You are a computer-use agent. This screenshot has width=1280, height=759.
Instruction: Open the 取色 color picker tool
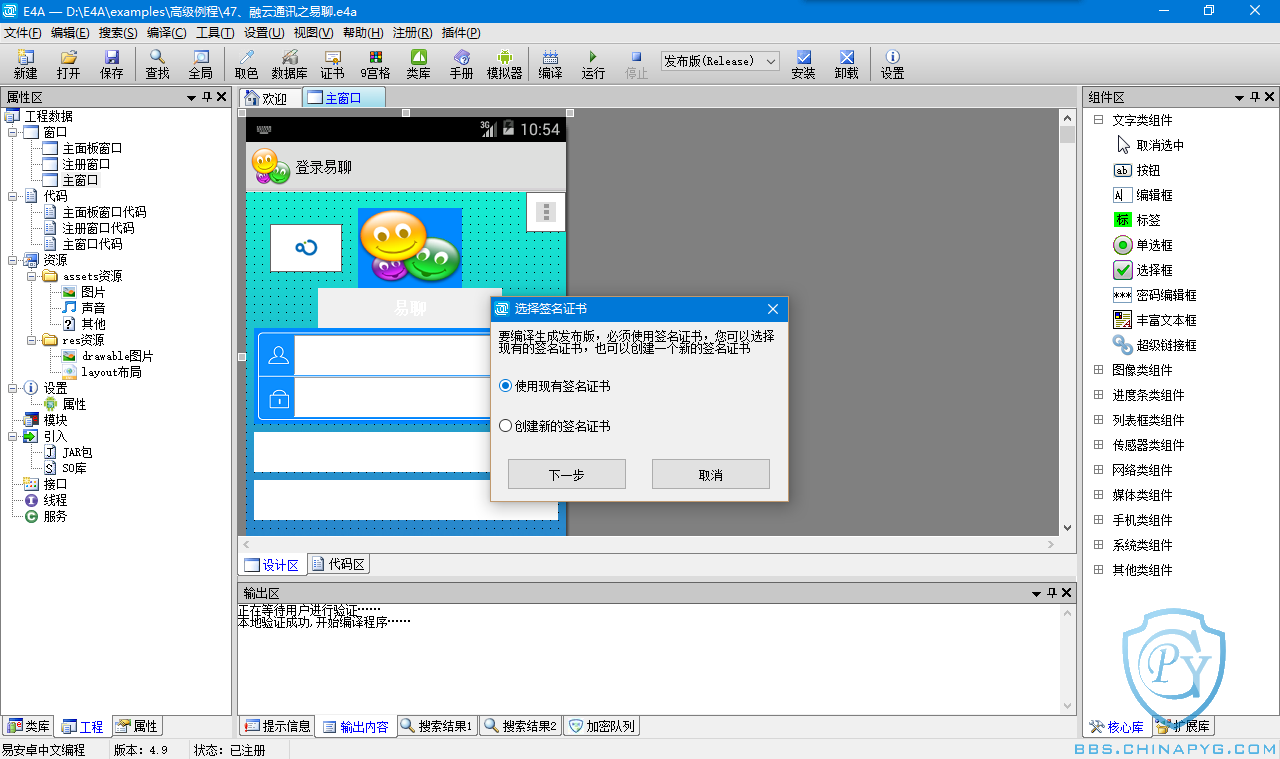click(246, 64)
